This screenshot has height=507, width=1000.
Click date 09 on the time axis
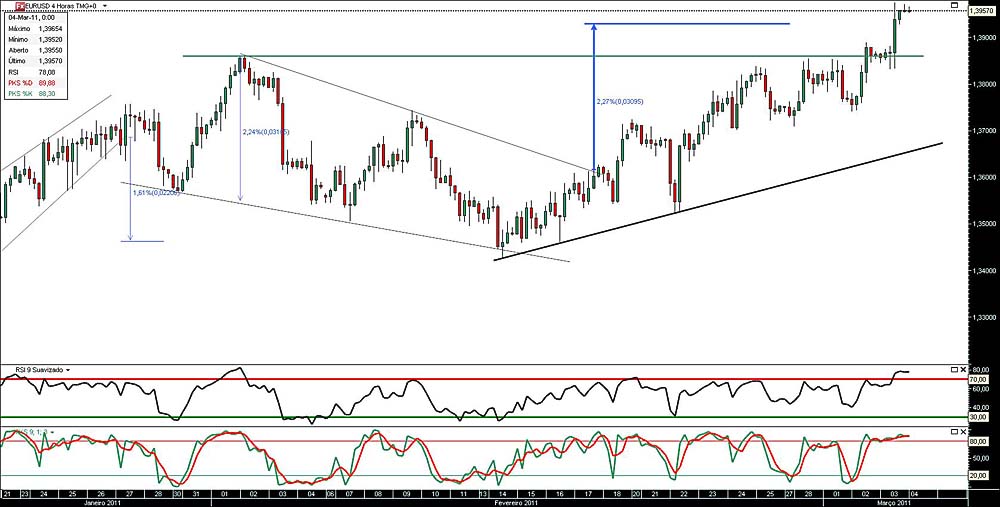[x=406, y=494]
